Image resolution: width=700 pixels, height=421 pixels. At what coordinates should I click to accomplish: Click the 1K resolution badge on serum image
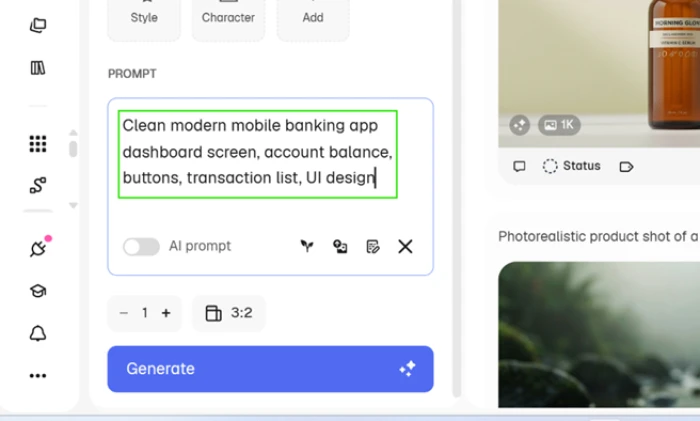[559, 125]
